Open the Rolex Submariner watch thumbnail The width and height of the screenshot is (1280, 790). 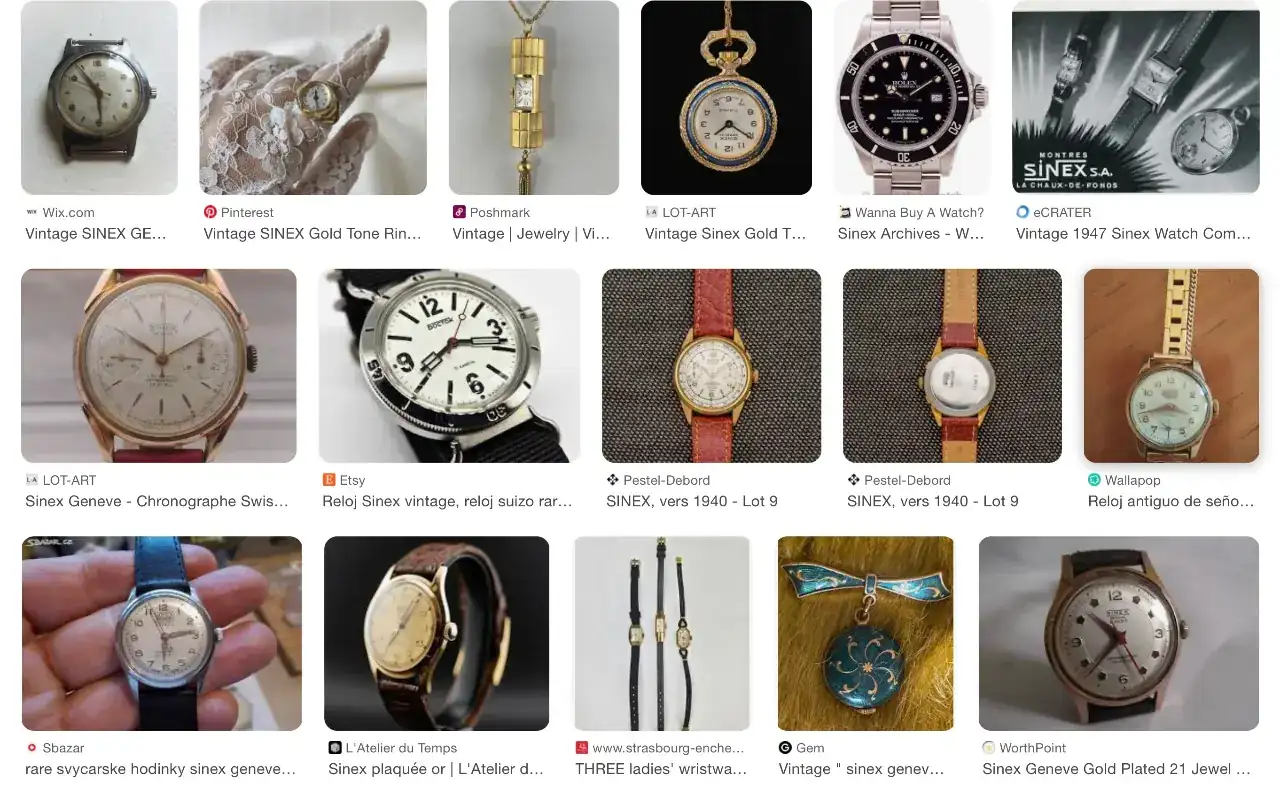pyautogui.click(x=912, y=98)
